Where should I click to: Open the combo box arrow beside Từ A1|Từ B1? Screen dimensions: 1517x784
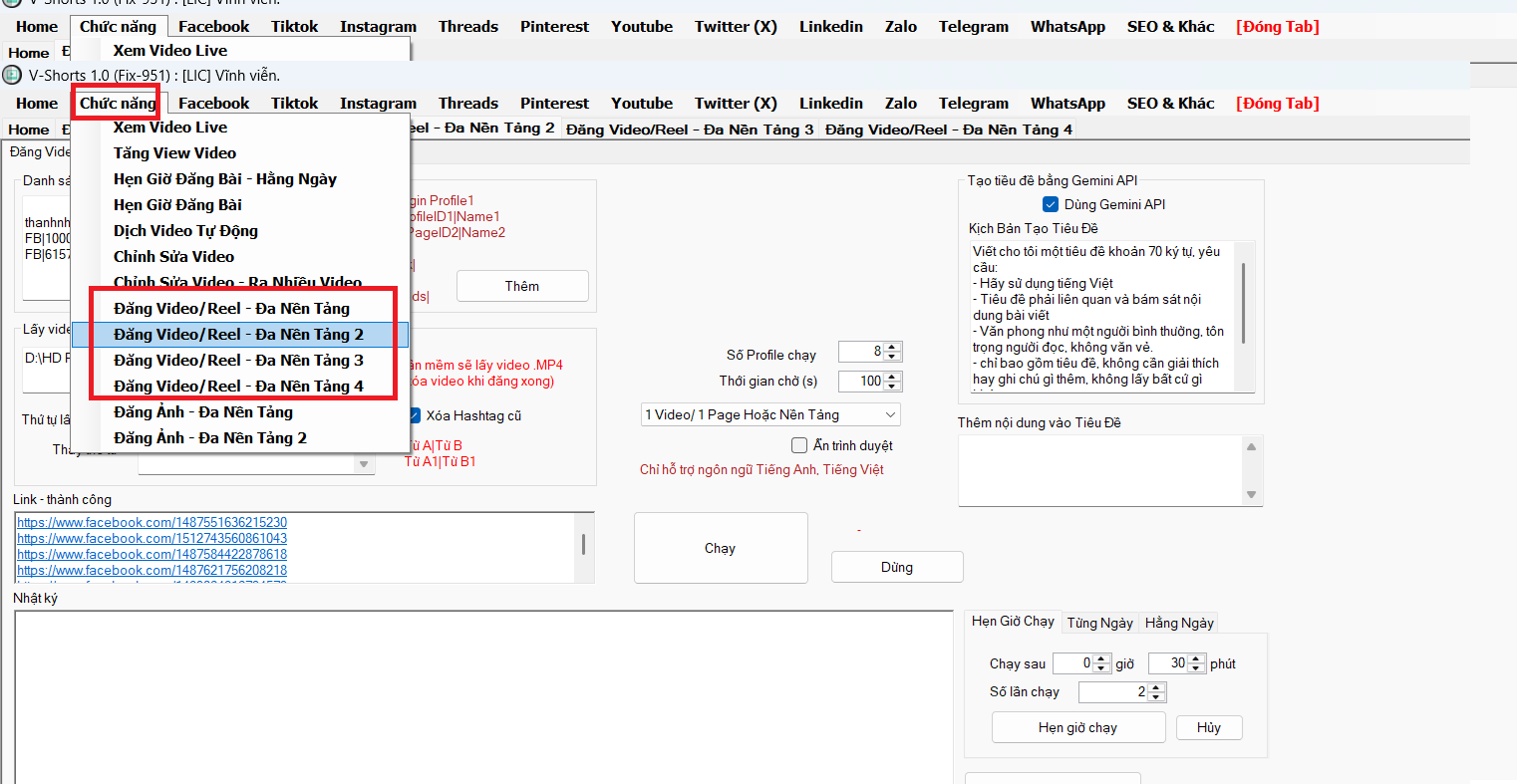(364, 464)
